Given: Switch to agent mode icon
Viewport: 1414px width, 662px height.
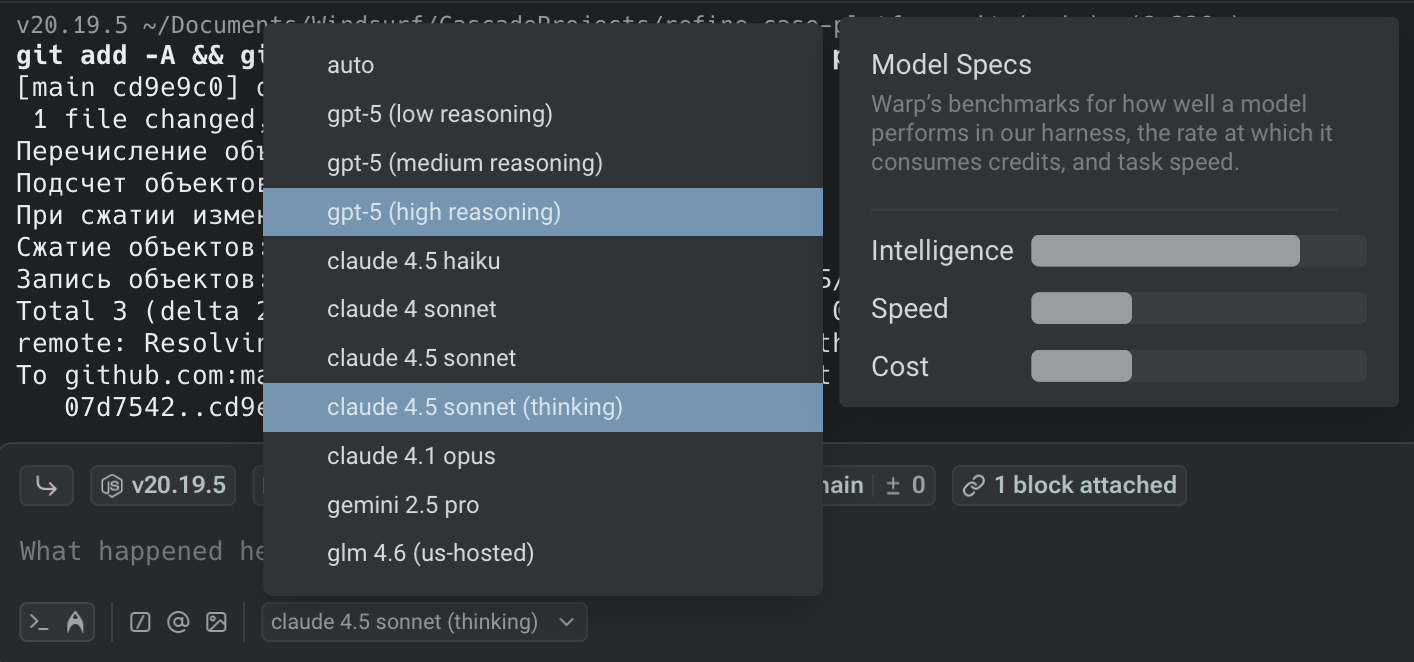Looking at the screenshot, I should 75,622.
